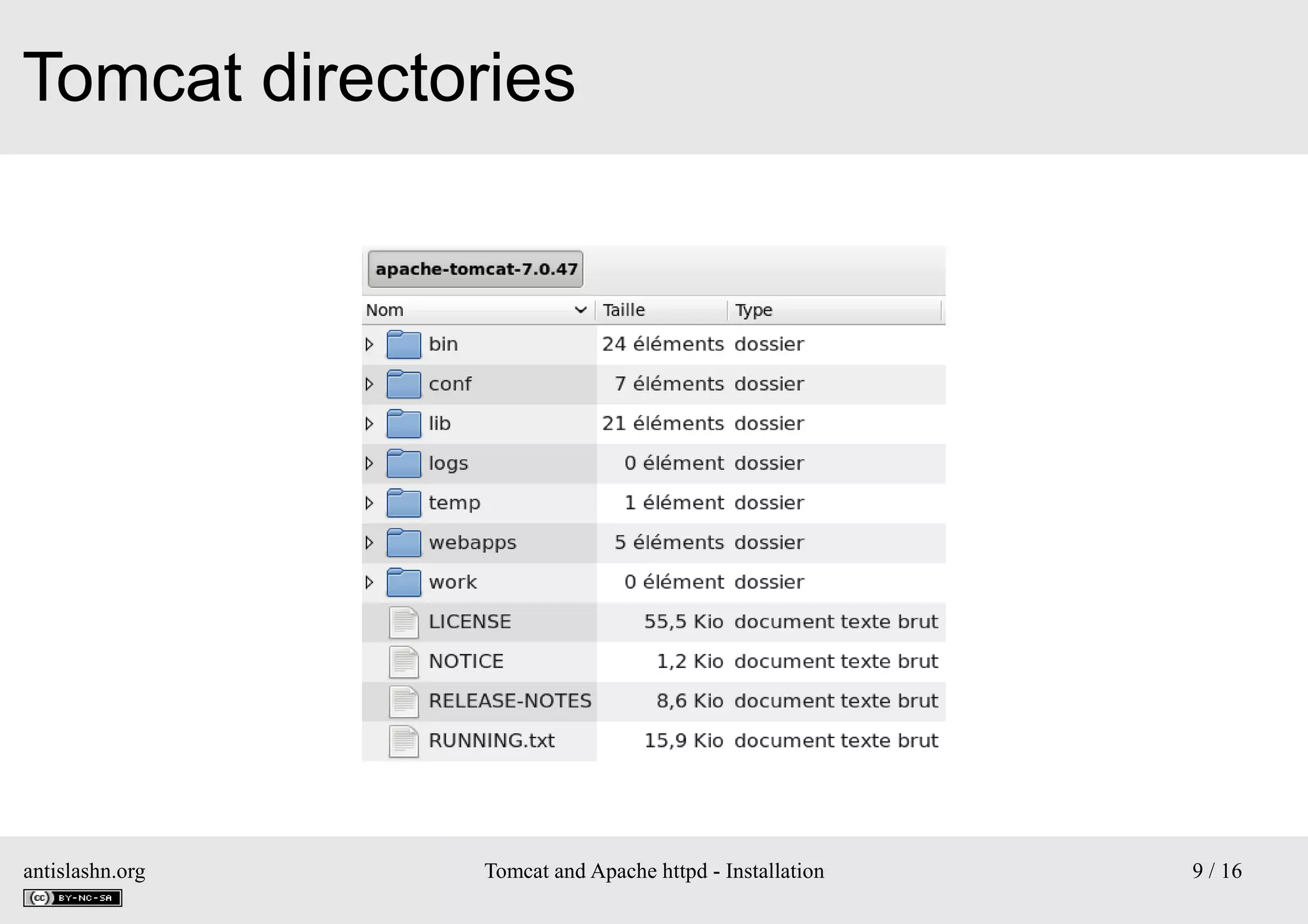
Task: Select the RUNNING.txt file name
Action: tap(491, 741)
